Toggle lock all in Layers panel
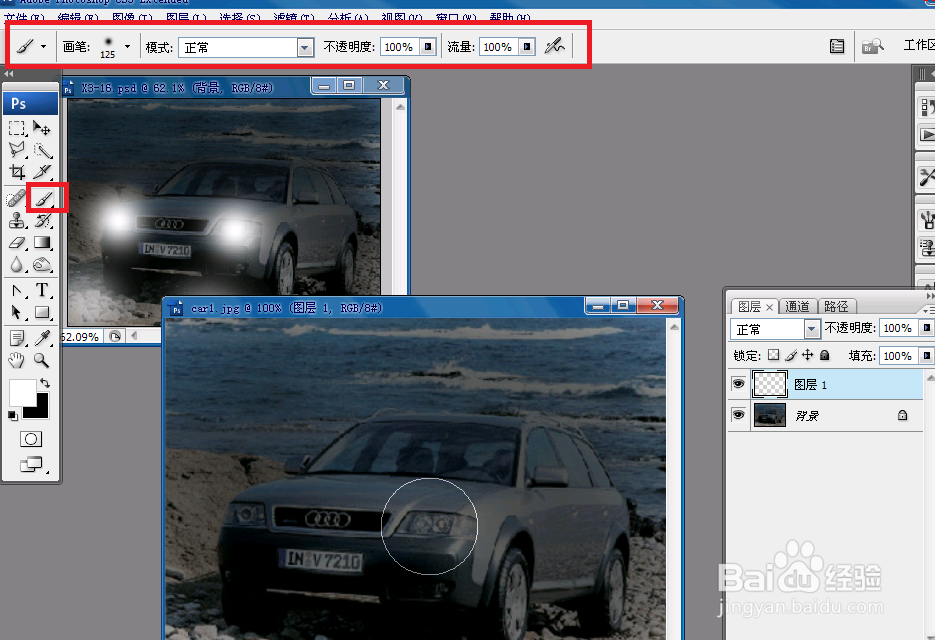Viewport: 935px width, 640px height. tap(825, 355)
